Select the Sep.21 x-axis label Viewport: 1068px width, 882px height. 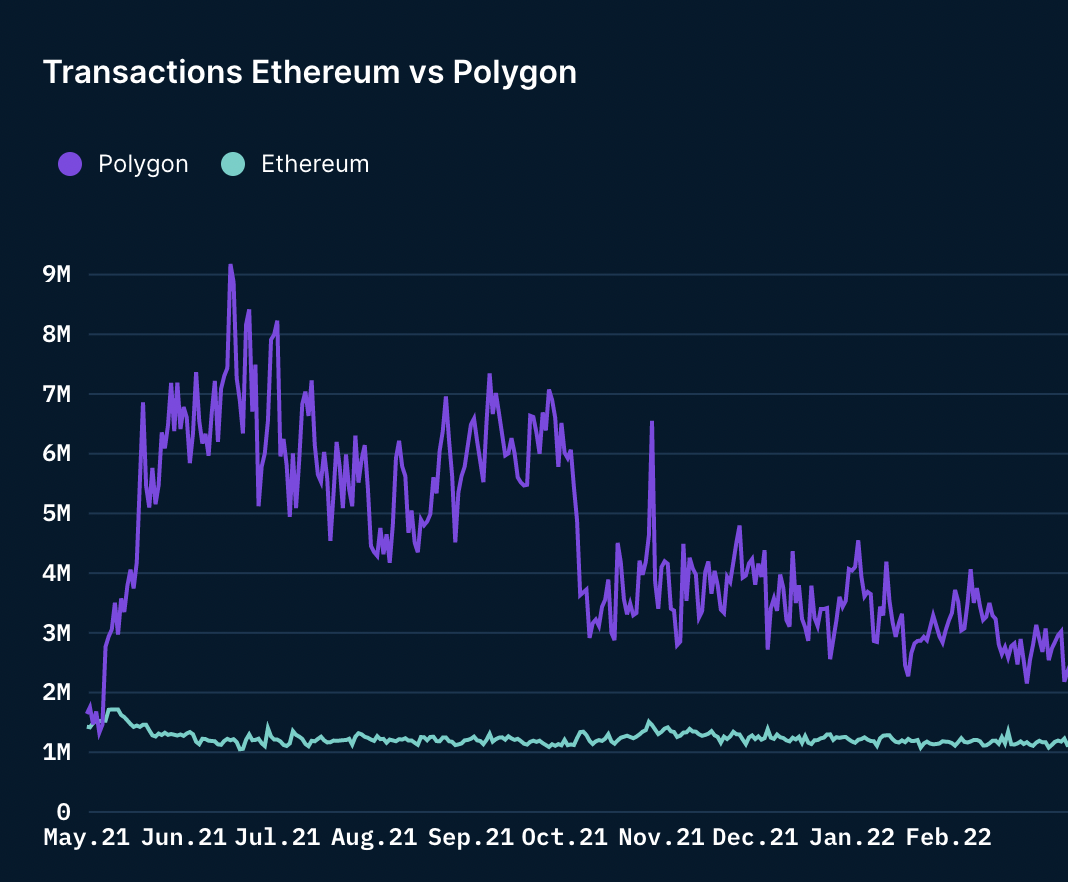tap(471, 837)
